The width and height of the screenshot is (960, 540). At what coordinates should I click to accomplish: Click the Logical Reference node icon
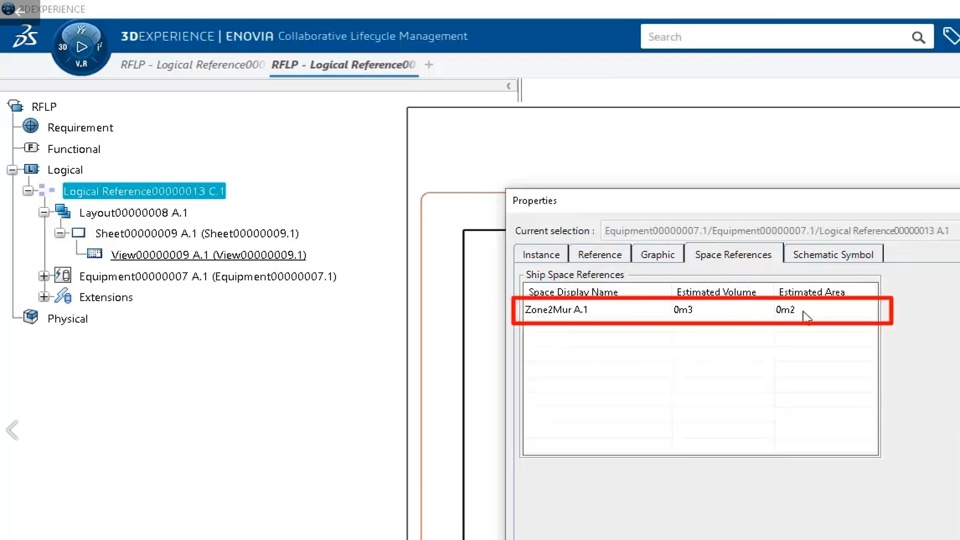pos(47,190)
